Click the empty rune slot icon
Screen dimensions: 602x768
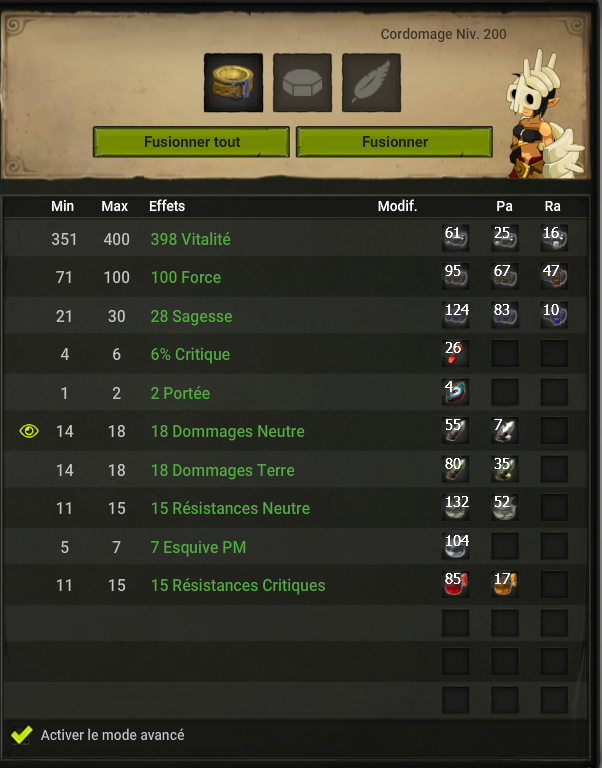pos(302,83)
